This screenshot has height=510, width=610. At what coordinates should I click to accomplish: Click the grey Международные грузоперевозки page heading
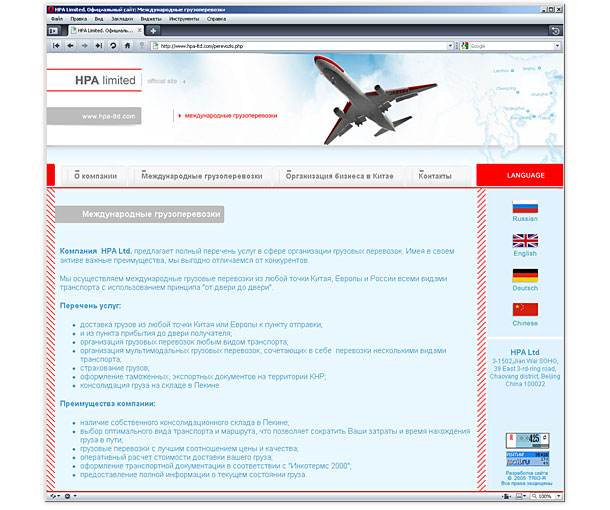140,214
